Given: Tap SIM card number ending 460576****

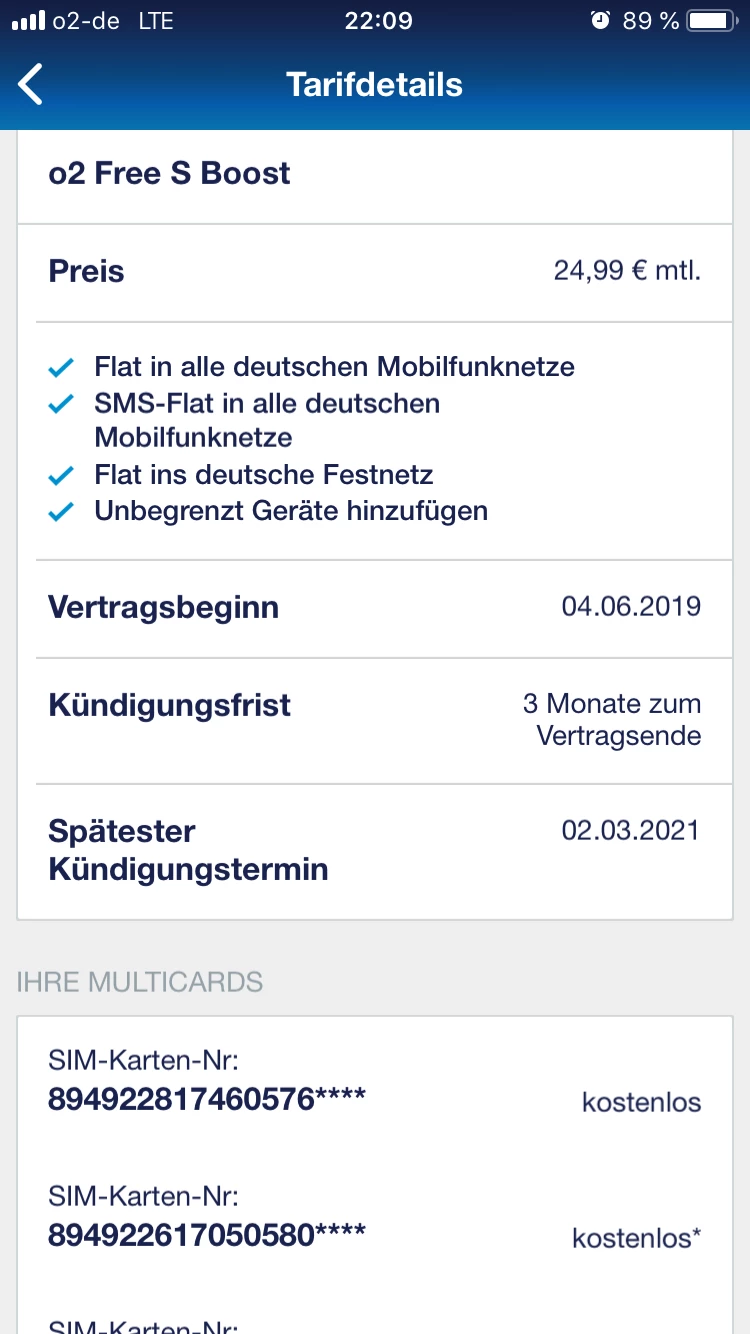Looking at the screenshot, I should coord(207,1100).
